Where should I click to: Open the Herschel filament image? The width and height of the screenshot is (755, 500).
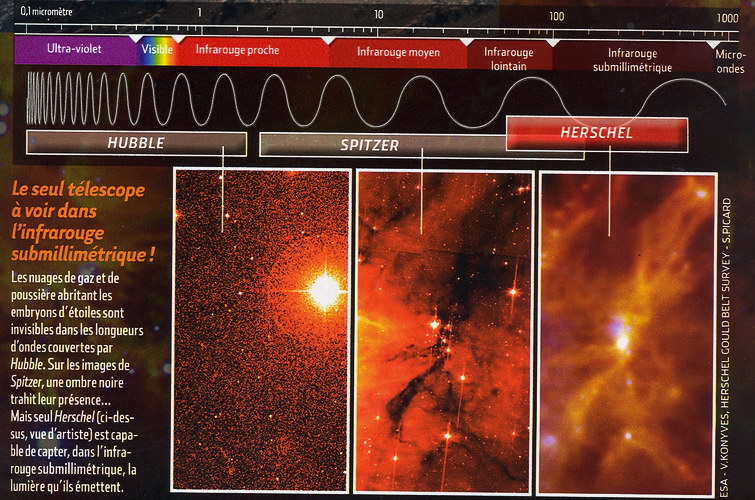(x=626, y=333)
